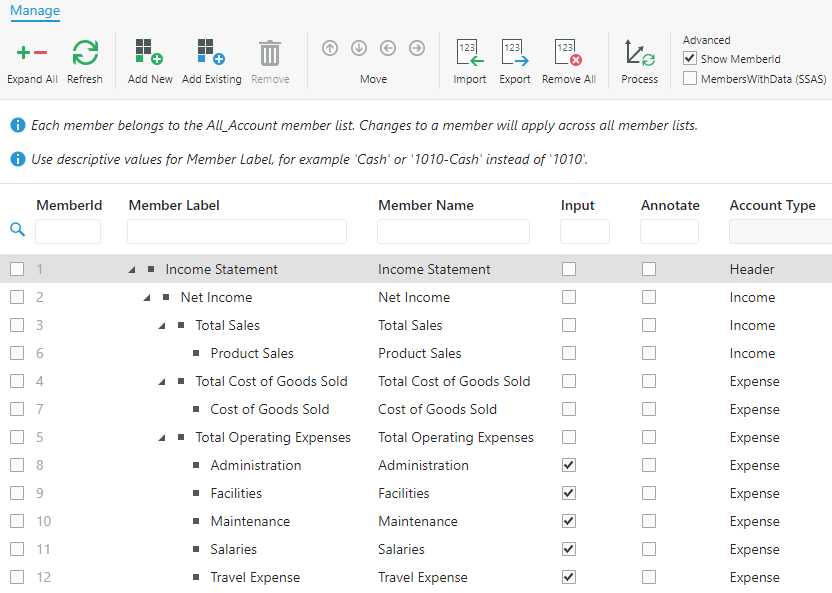Viewport: 832px width, 593px height.
Task: Uncheck Show MemberId
Action: pos(689,58)
